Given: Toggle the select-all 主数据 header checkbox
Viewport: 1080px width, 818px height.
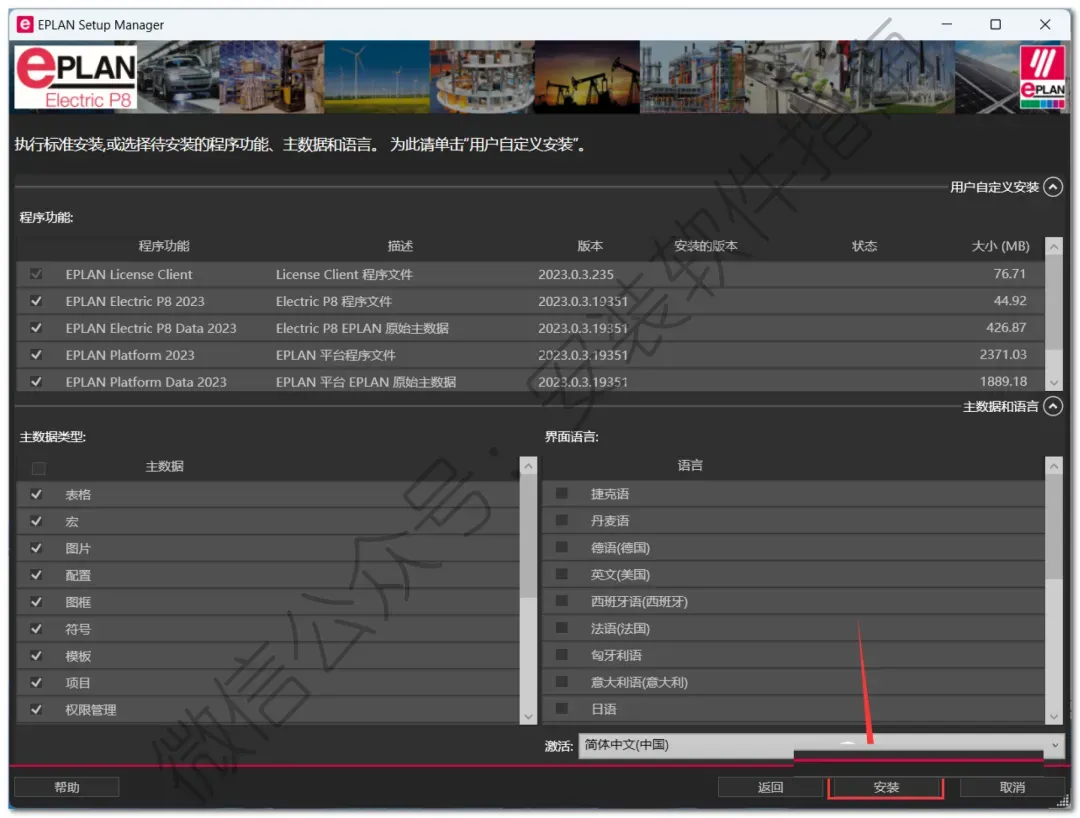Looking at the screenshot, I should point(39,468).
